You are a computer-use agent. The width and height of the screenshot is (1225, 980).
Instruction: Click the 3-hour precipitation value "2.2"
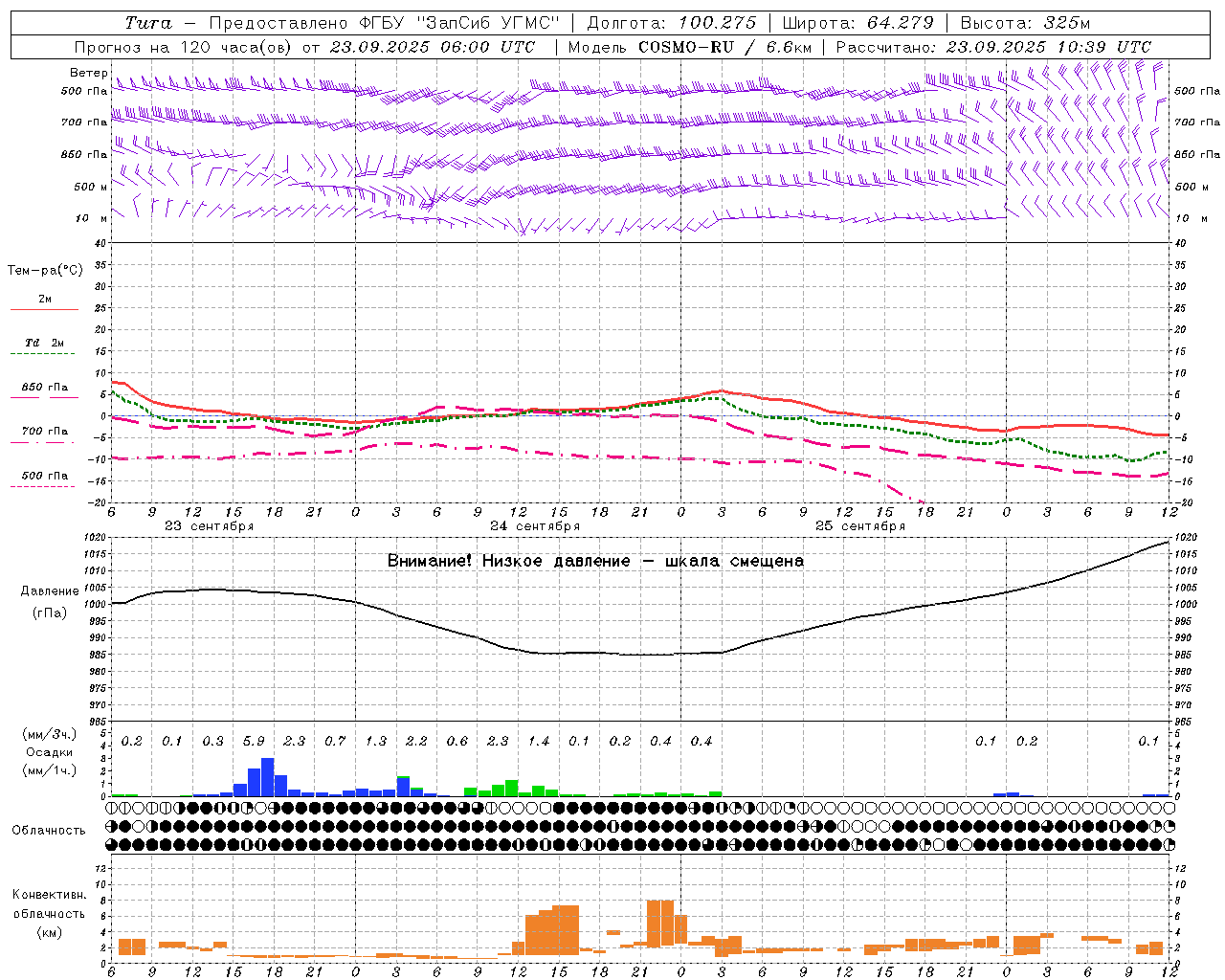(x=416, y=742)
